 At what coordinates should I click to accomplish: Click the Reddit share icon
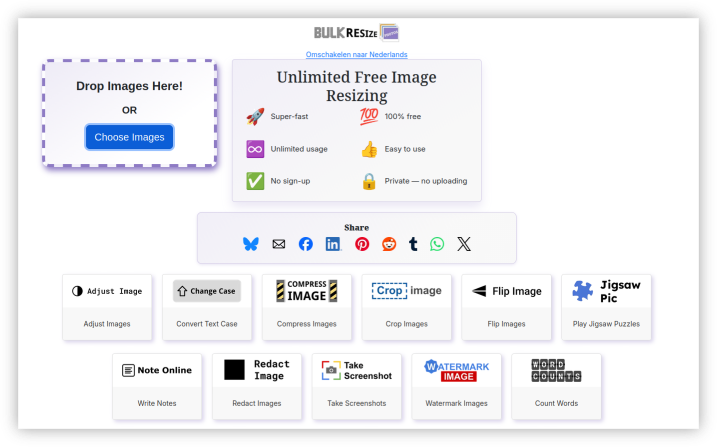point(389,244)
